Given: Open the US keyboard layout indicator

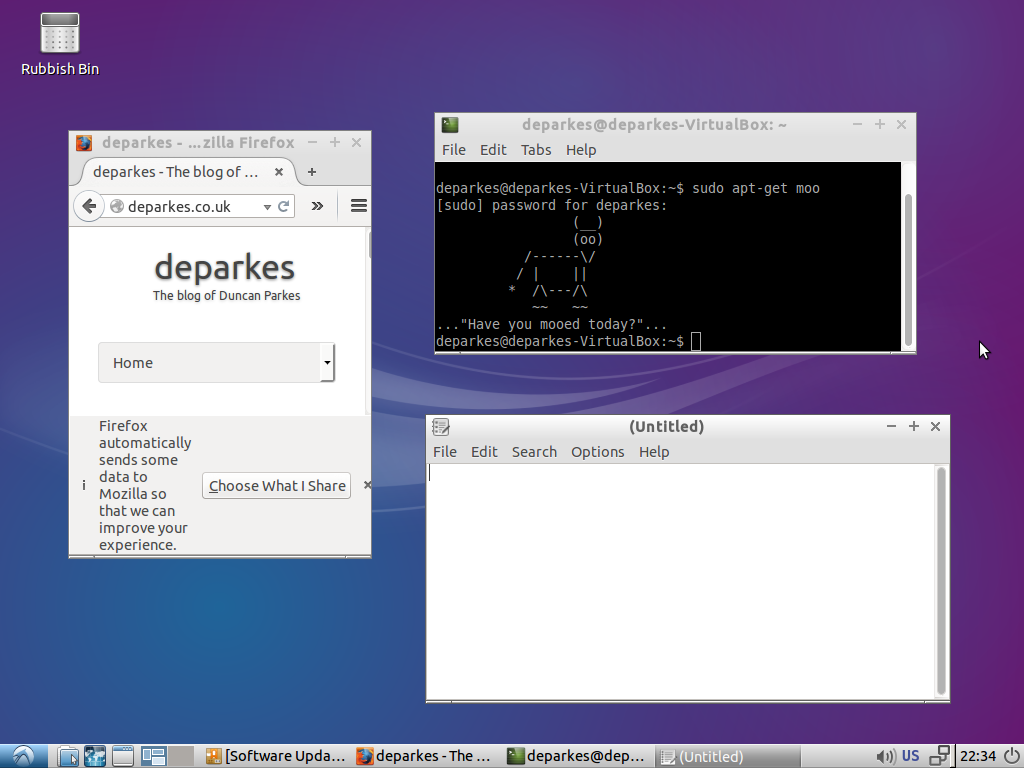Looking at the screenshot, I should pyautogui.click(x=910, y=756).
